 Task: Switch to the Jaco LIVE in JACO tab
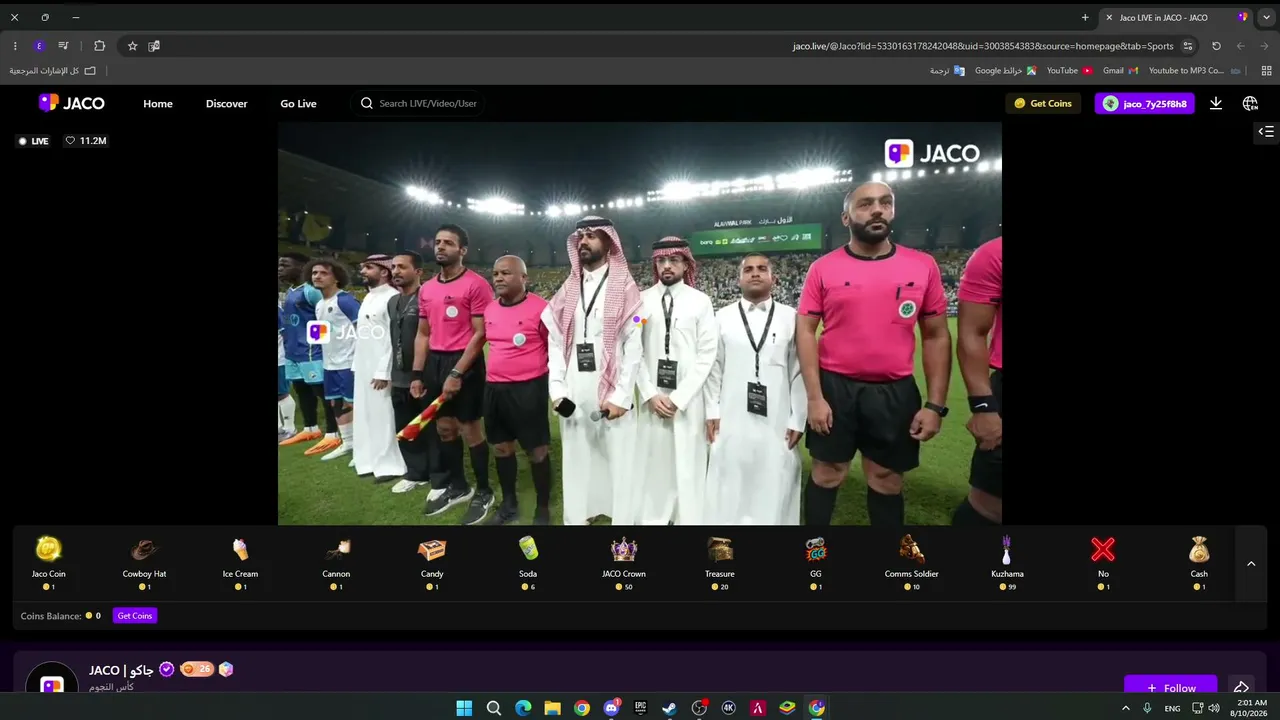point(1176,17)
